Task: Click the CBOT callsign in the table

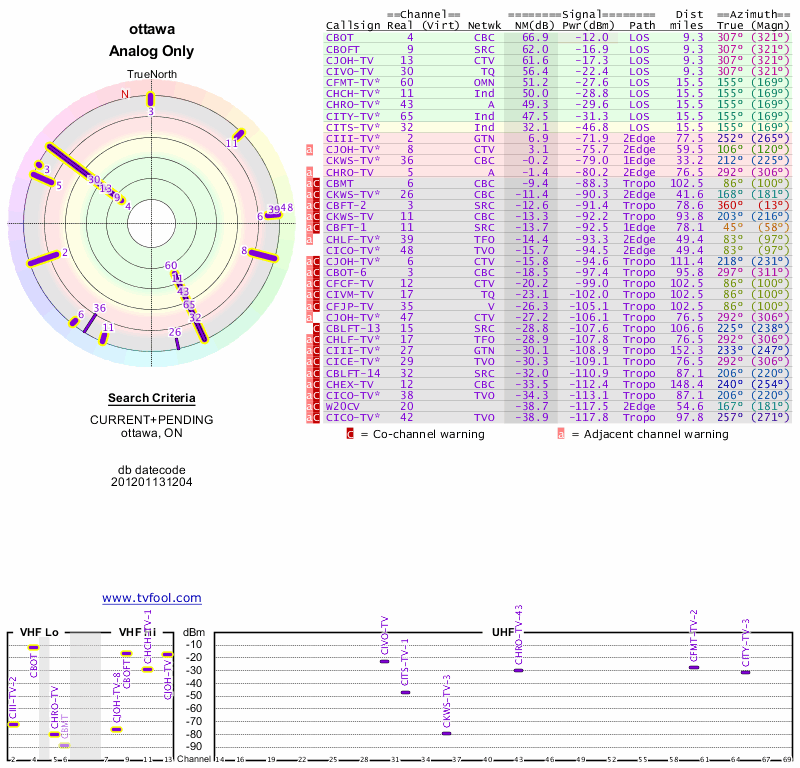Action: point(339,38)
